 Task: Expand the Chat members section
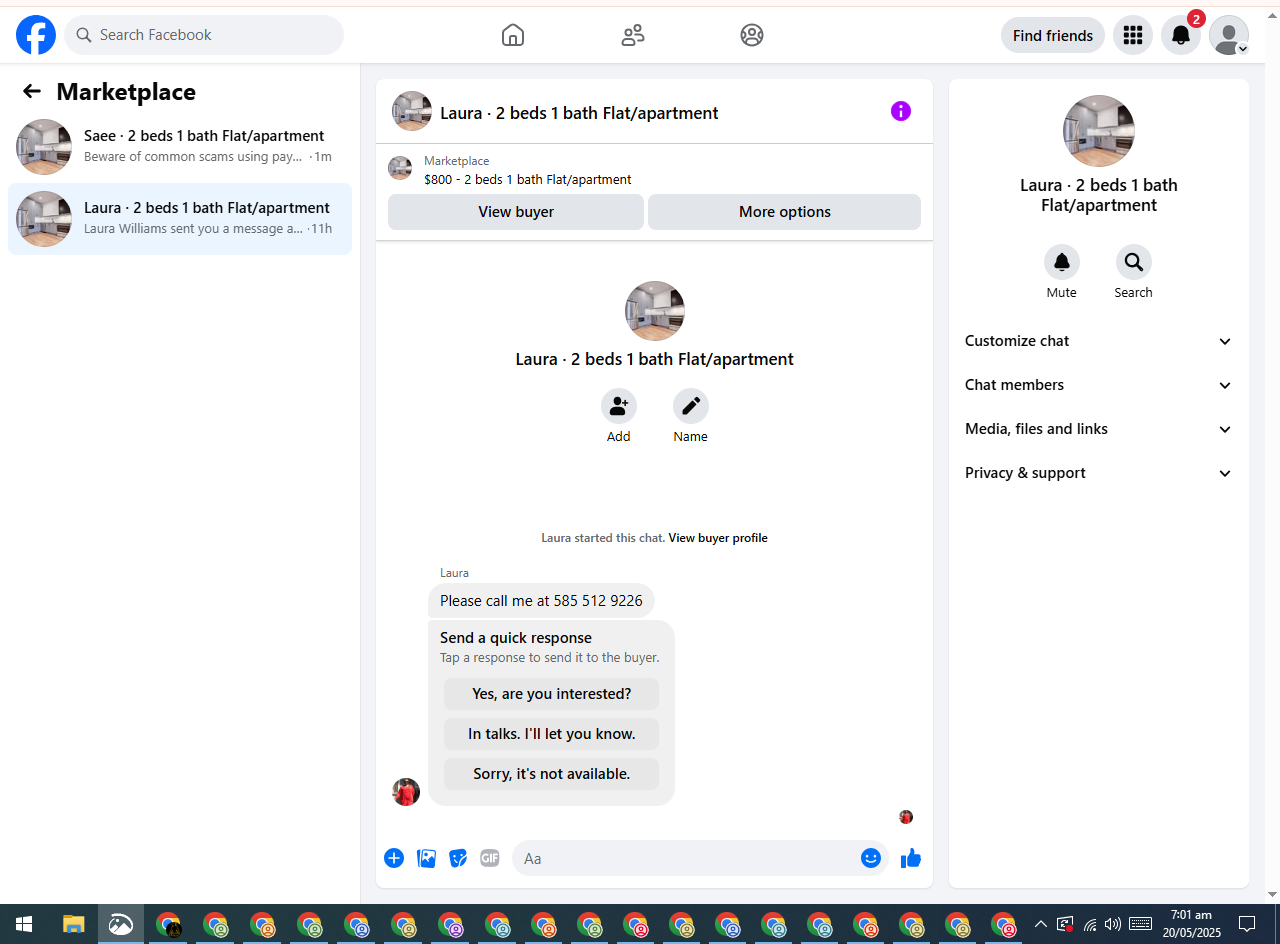click(1099, 385)
